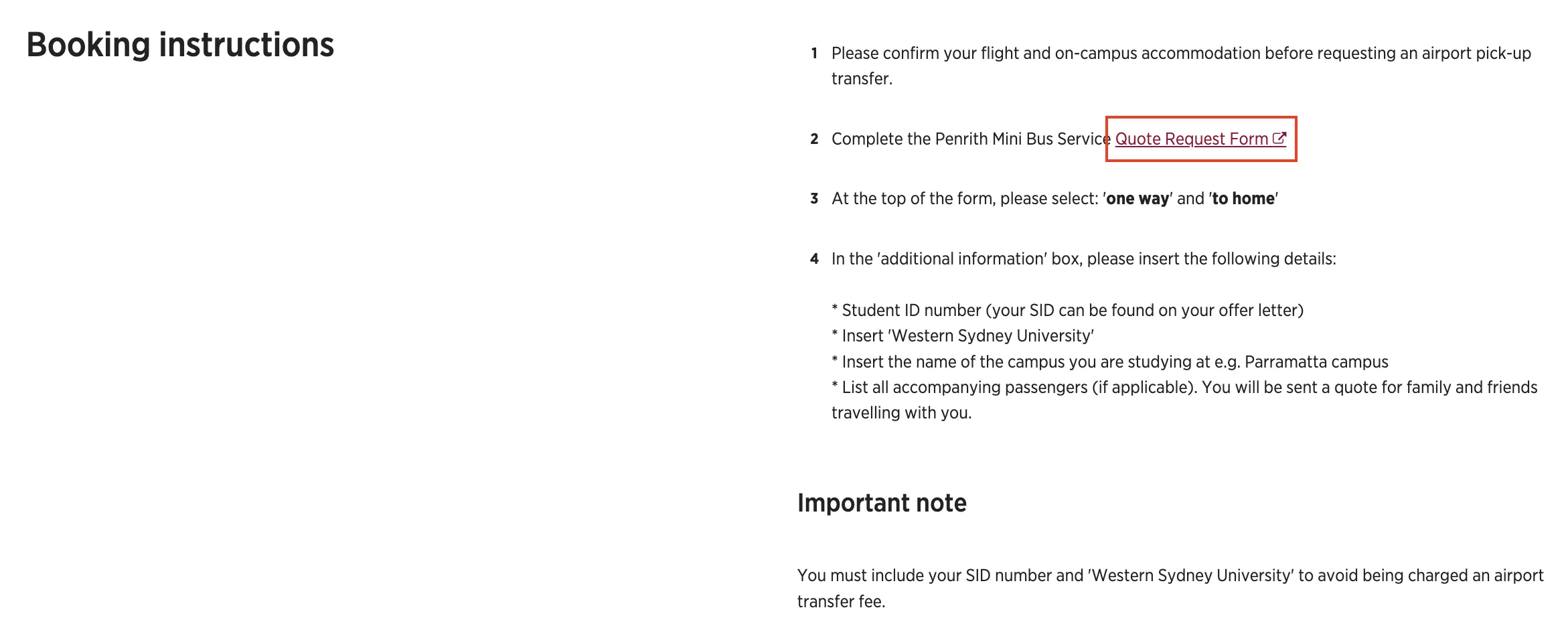Click the Important note heading
This screenshot has width=1568, height=620.
click(x=882, y=503)
